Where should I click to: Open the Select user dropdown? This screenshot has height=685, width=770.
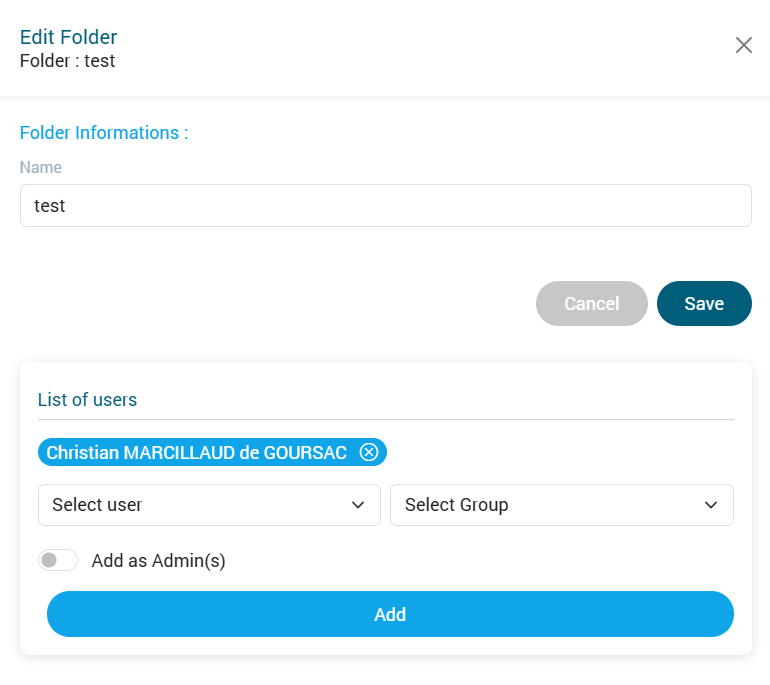[200, 505]
